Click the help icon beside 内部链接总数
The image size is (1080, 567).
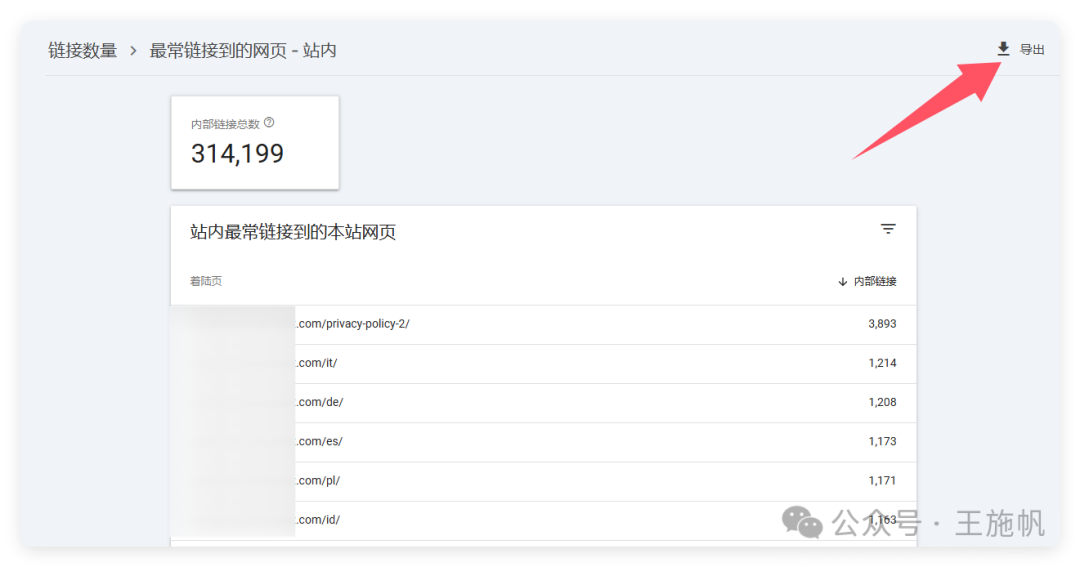click(x=269, y=123)
